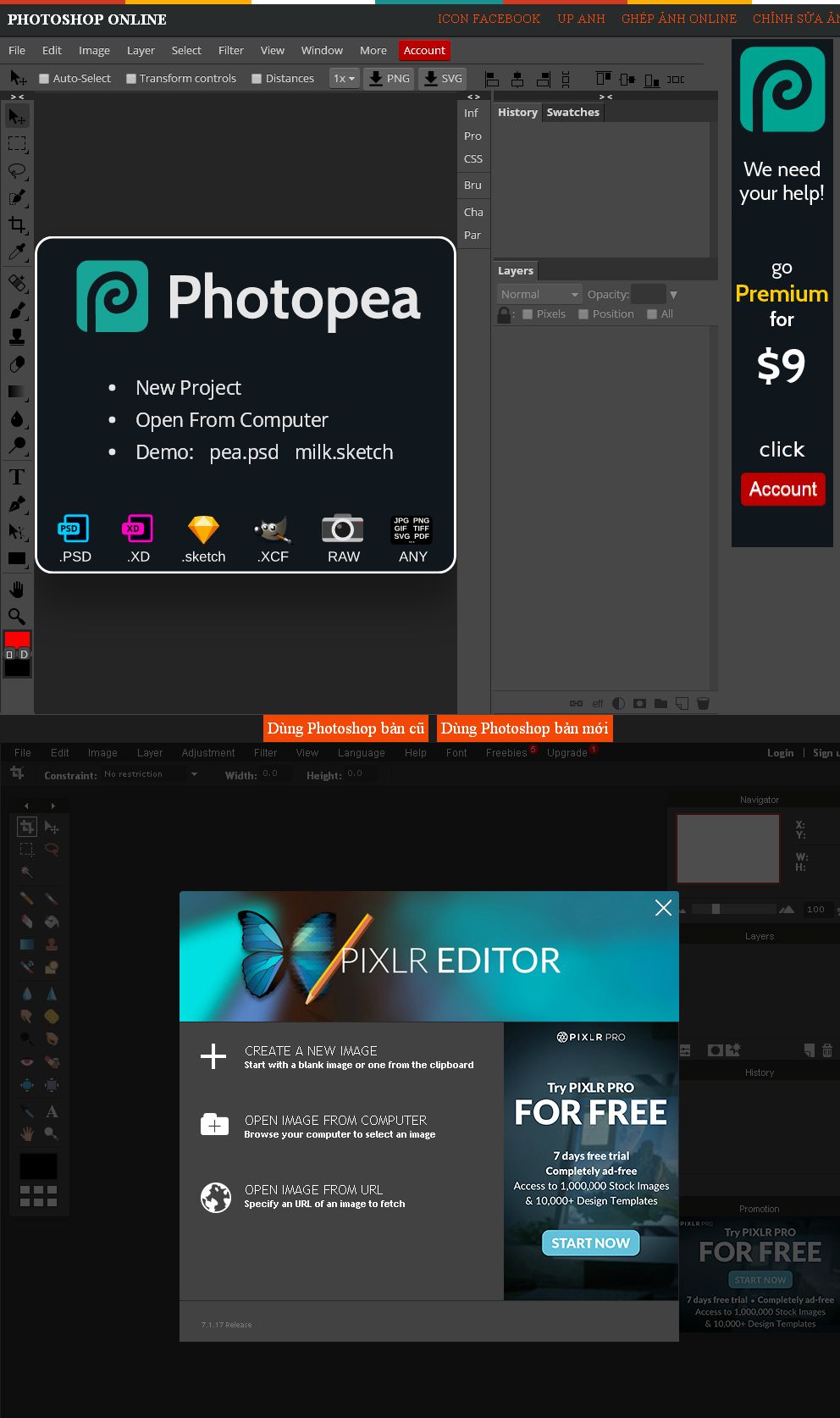Click the RAW camera icon

click(x=343, y=539)
